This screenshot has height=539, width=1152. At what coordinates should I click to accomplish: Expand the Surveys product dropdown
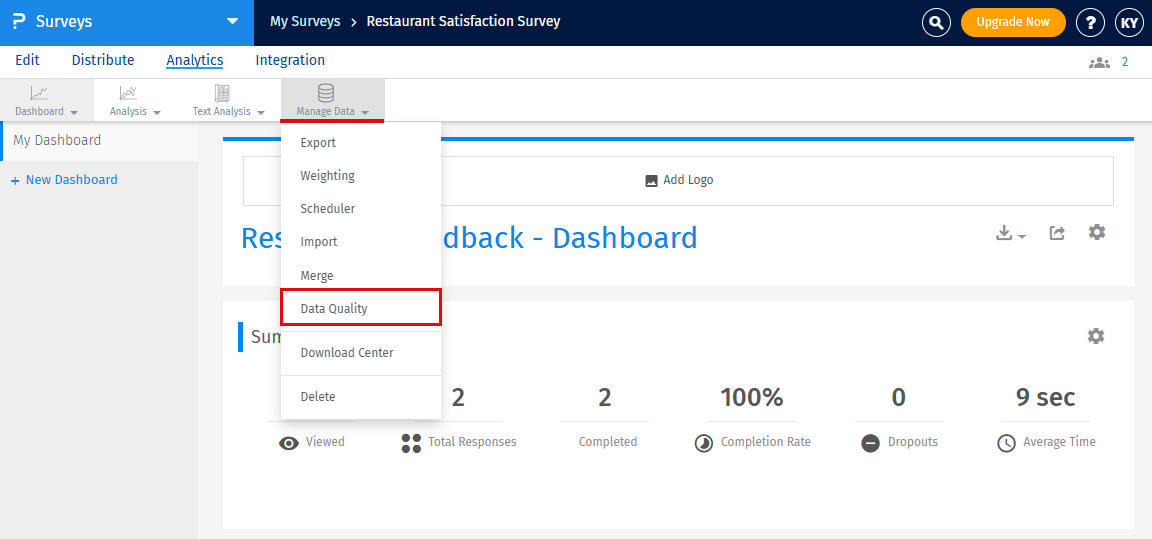[232, 21]
